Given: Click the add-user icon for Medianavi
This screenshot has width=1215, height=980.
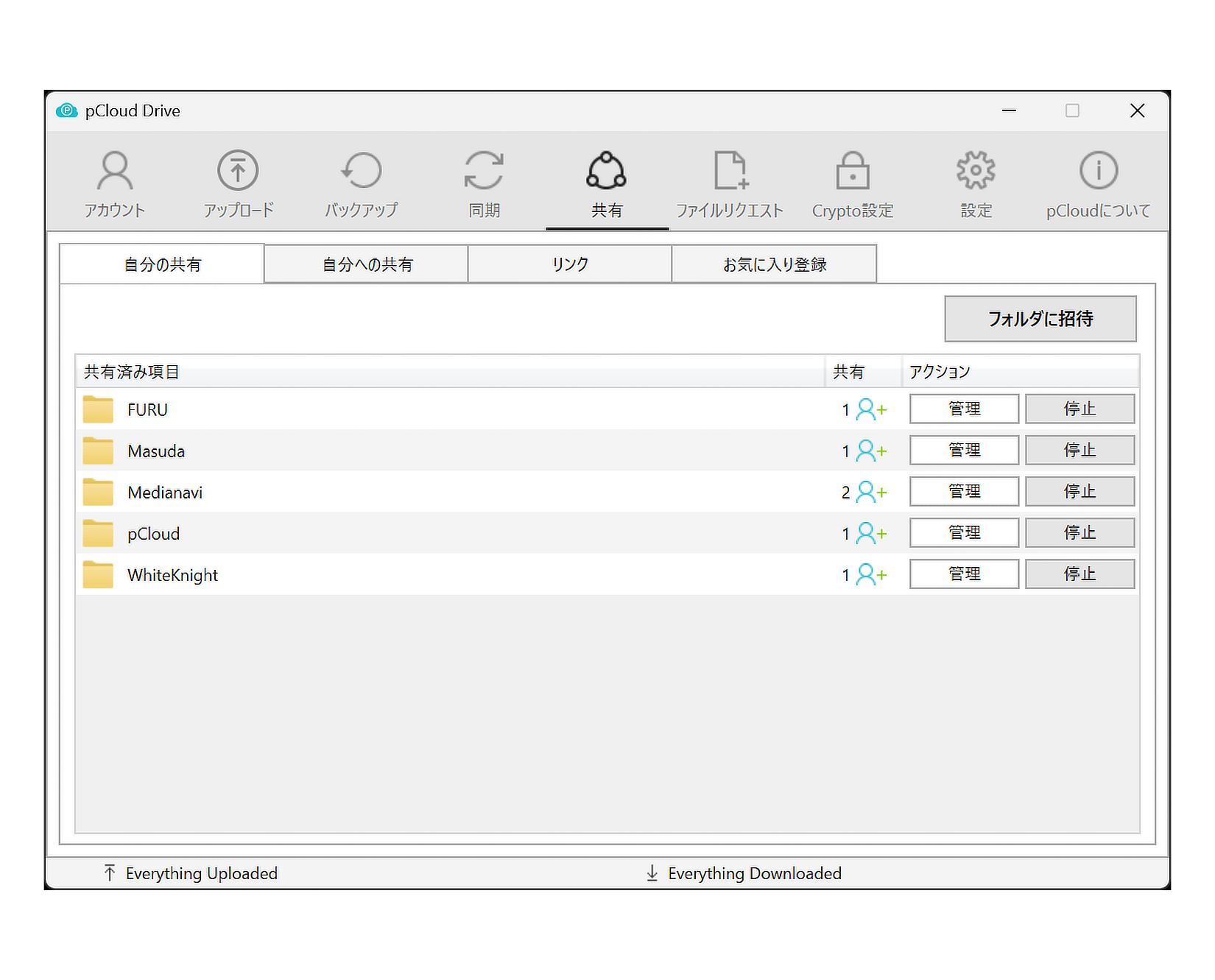Looking at the screenshot, I should [x=871, y=492].
